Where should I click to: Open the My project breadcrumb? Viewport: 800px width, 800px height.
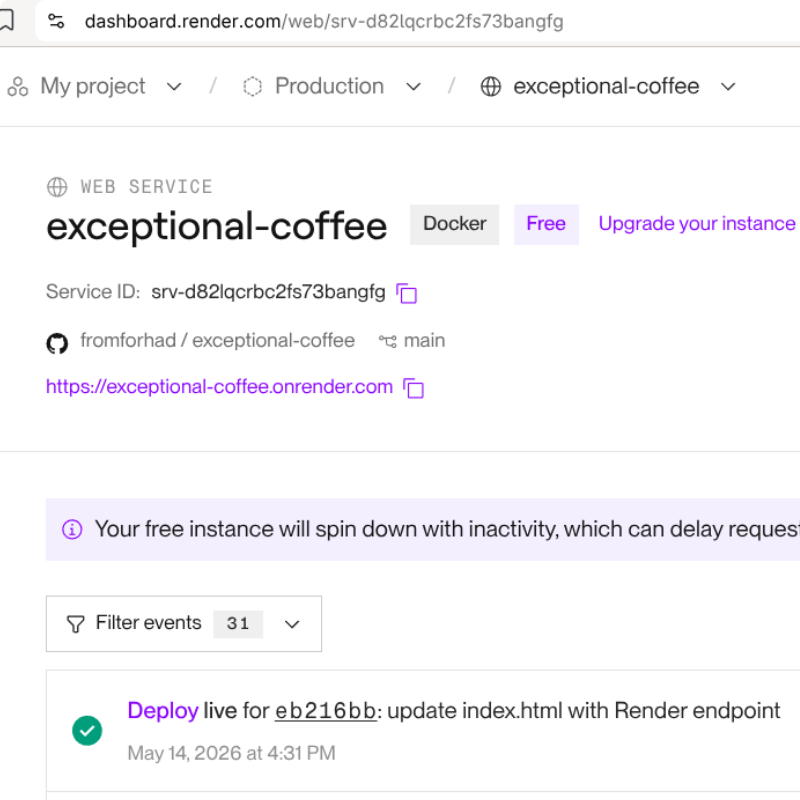[x=93, y=86]
